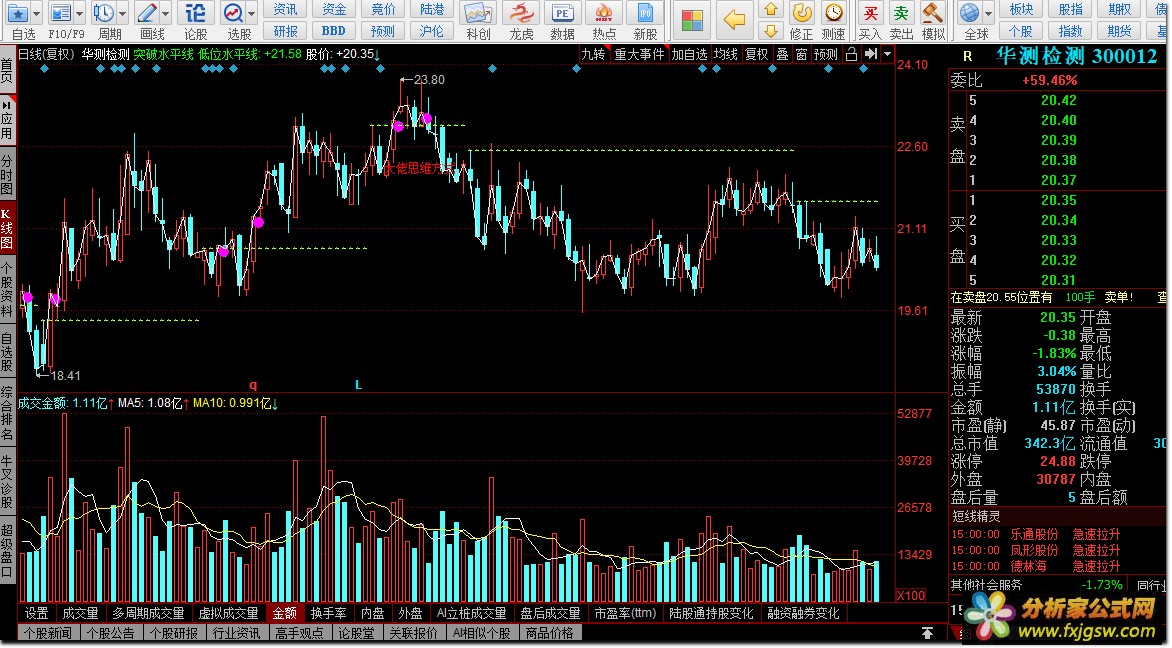
Task: Expand the 自选 dropdown arrow
Action: (x=37, y=13)
